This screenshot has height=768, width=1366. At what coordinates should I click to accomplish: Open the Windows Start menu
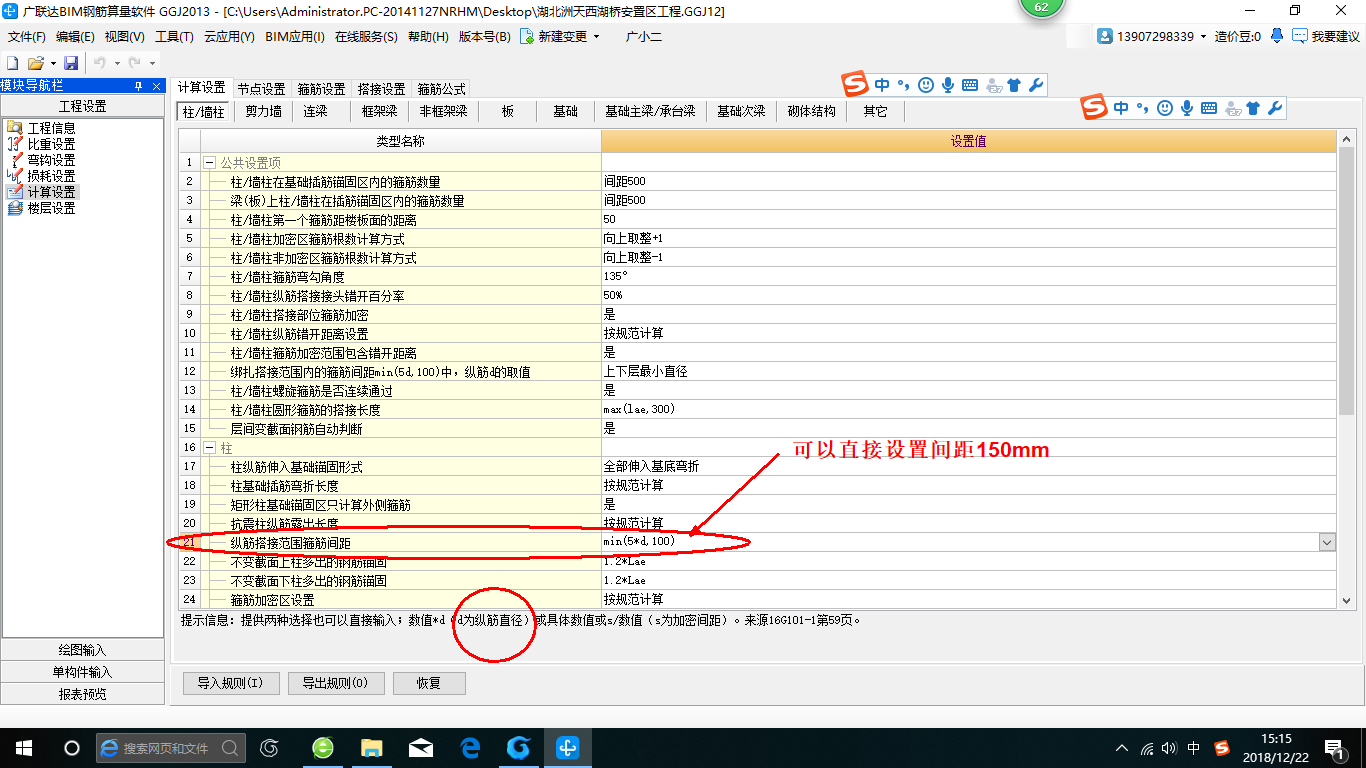point(24,747)
